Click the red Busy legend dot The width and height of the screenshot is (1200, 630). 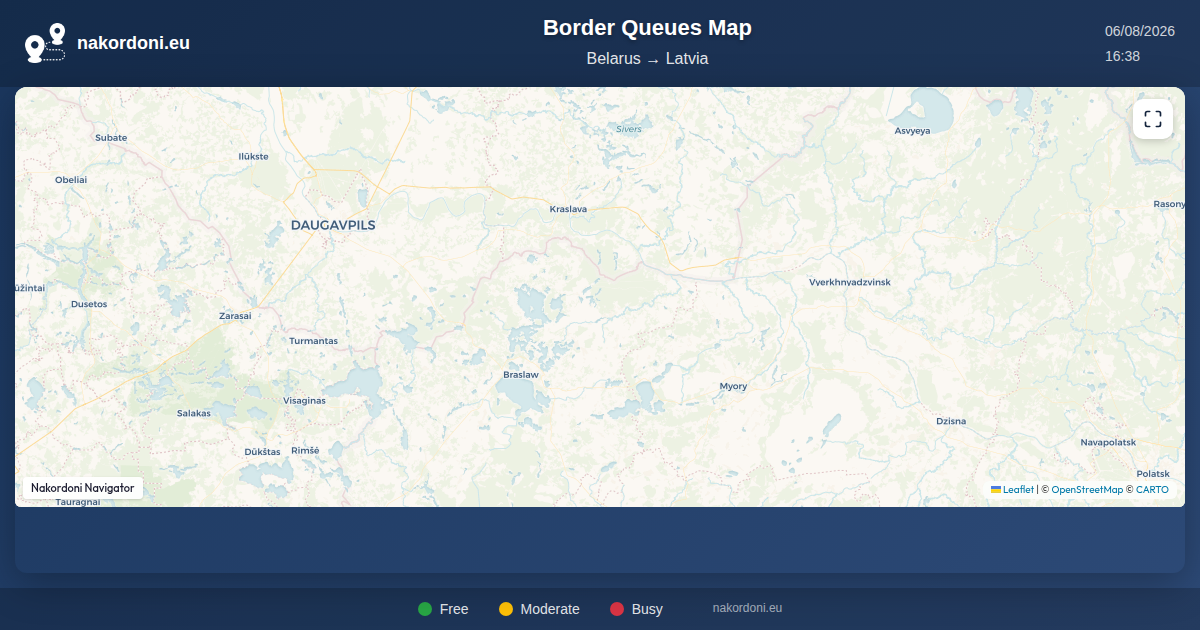coord(617,609)
